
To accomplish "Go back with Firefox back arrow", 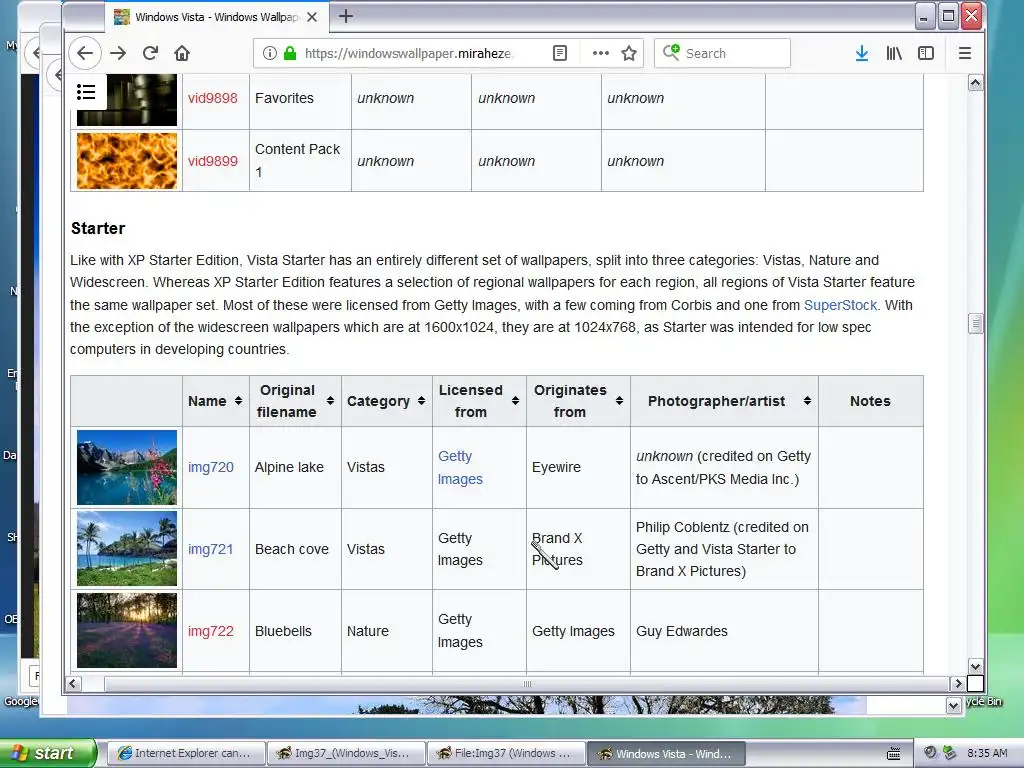I will [85, 53].
